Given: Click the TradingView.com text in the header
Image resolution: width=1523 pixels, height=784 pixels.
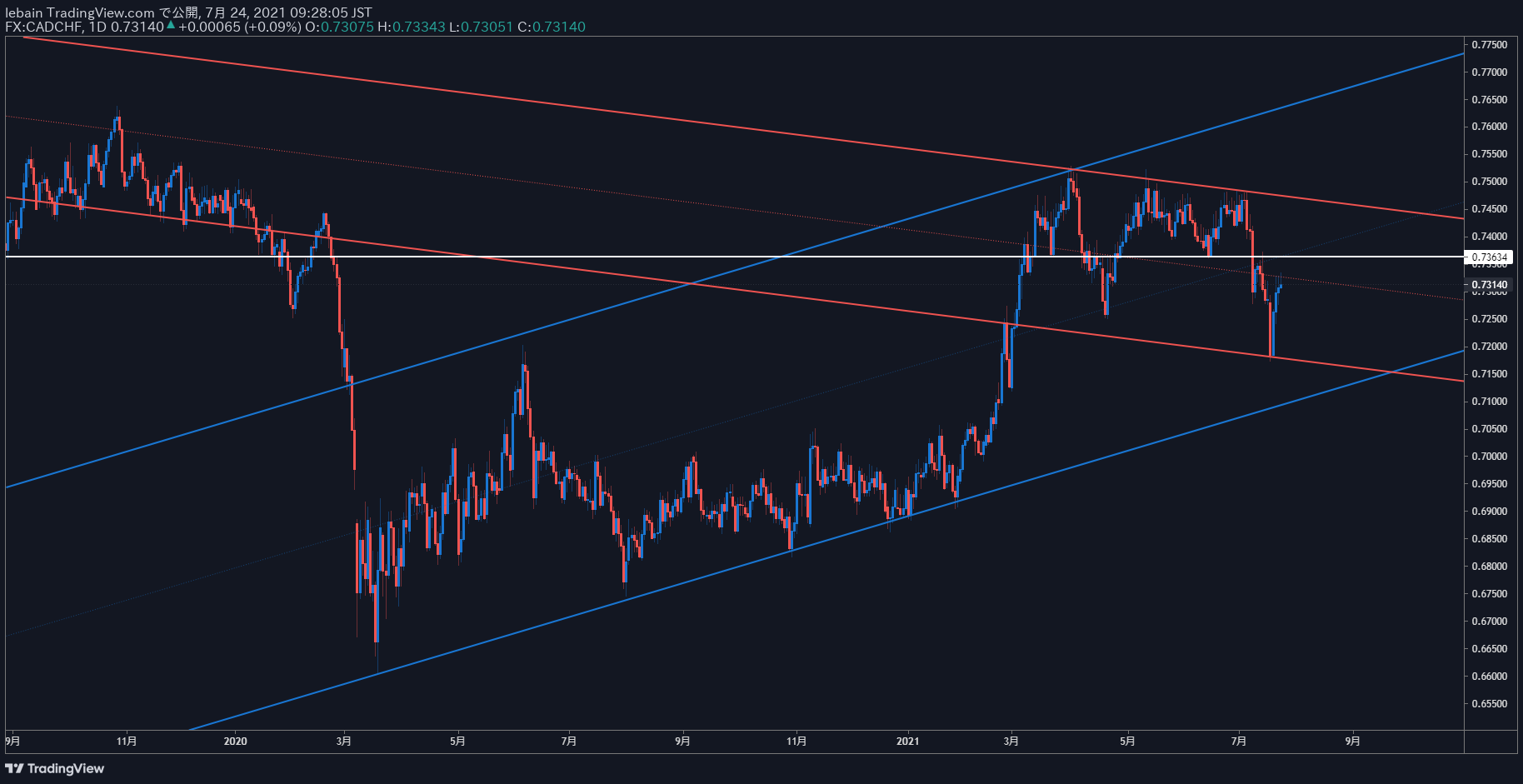Looking at the screenshot, I should [101, 12].
